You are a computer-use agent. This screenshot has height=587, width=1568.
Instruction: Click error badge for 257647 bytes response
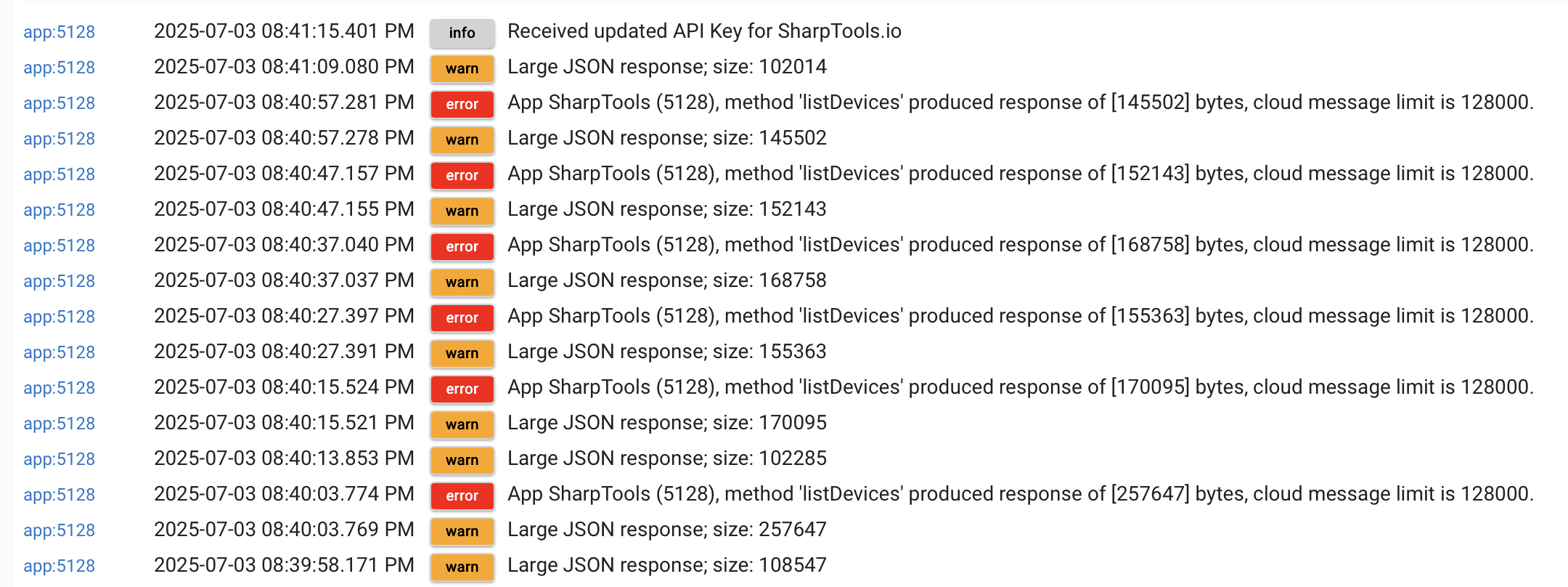point(462,495)
